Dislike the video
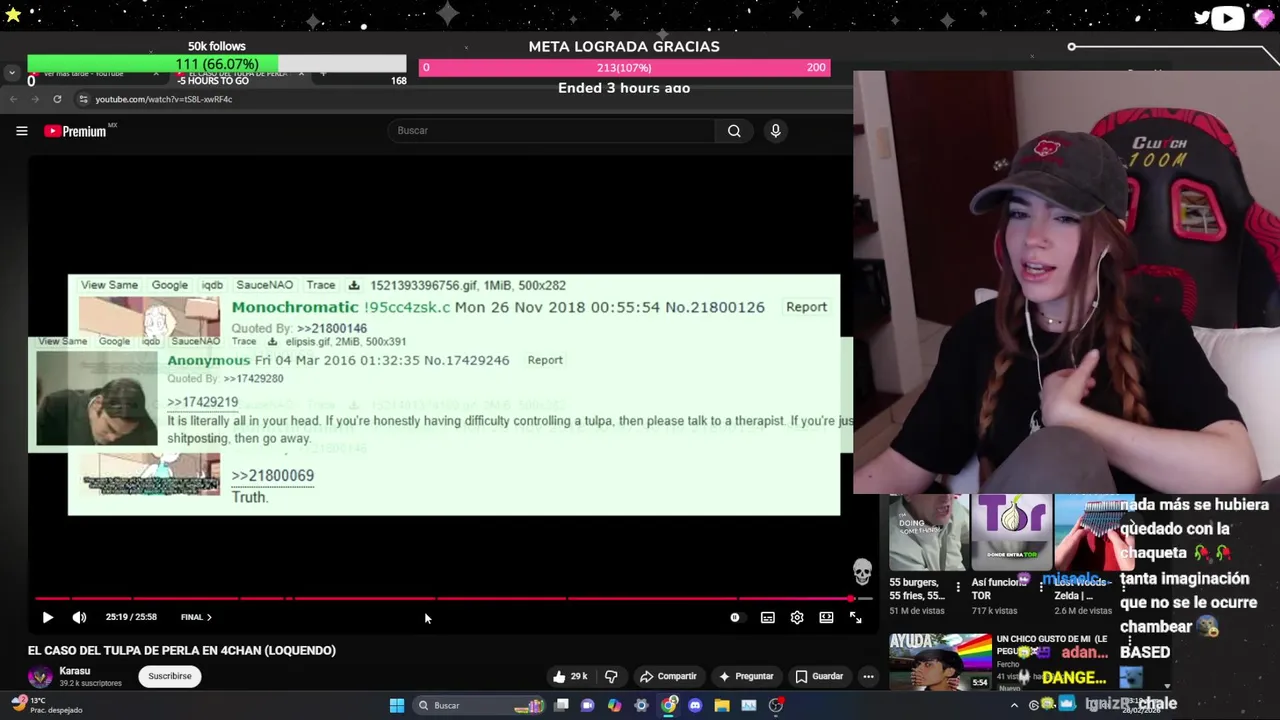This screenshot has height=720, width=1280. tap(611, 676)
